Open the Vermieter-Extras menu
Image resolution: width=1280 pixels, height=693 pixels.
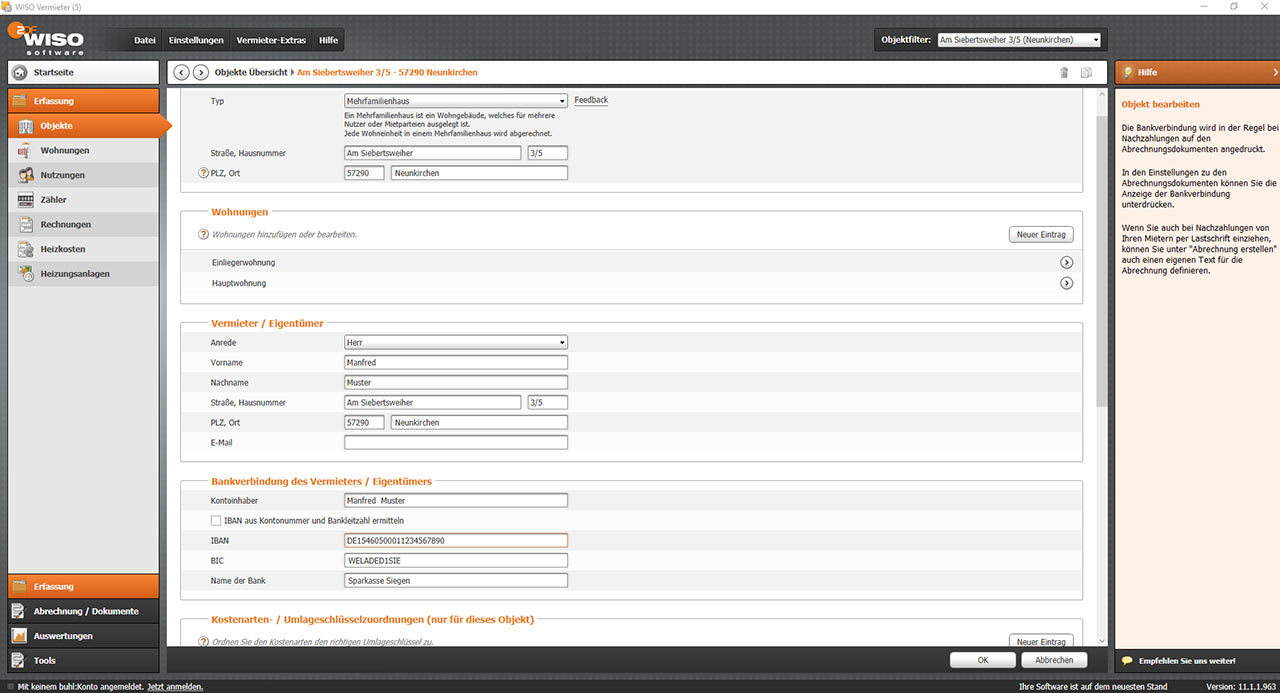pyautogui.click(x=271, y=40)
